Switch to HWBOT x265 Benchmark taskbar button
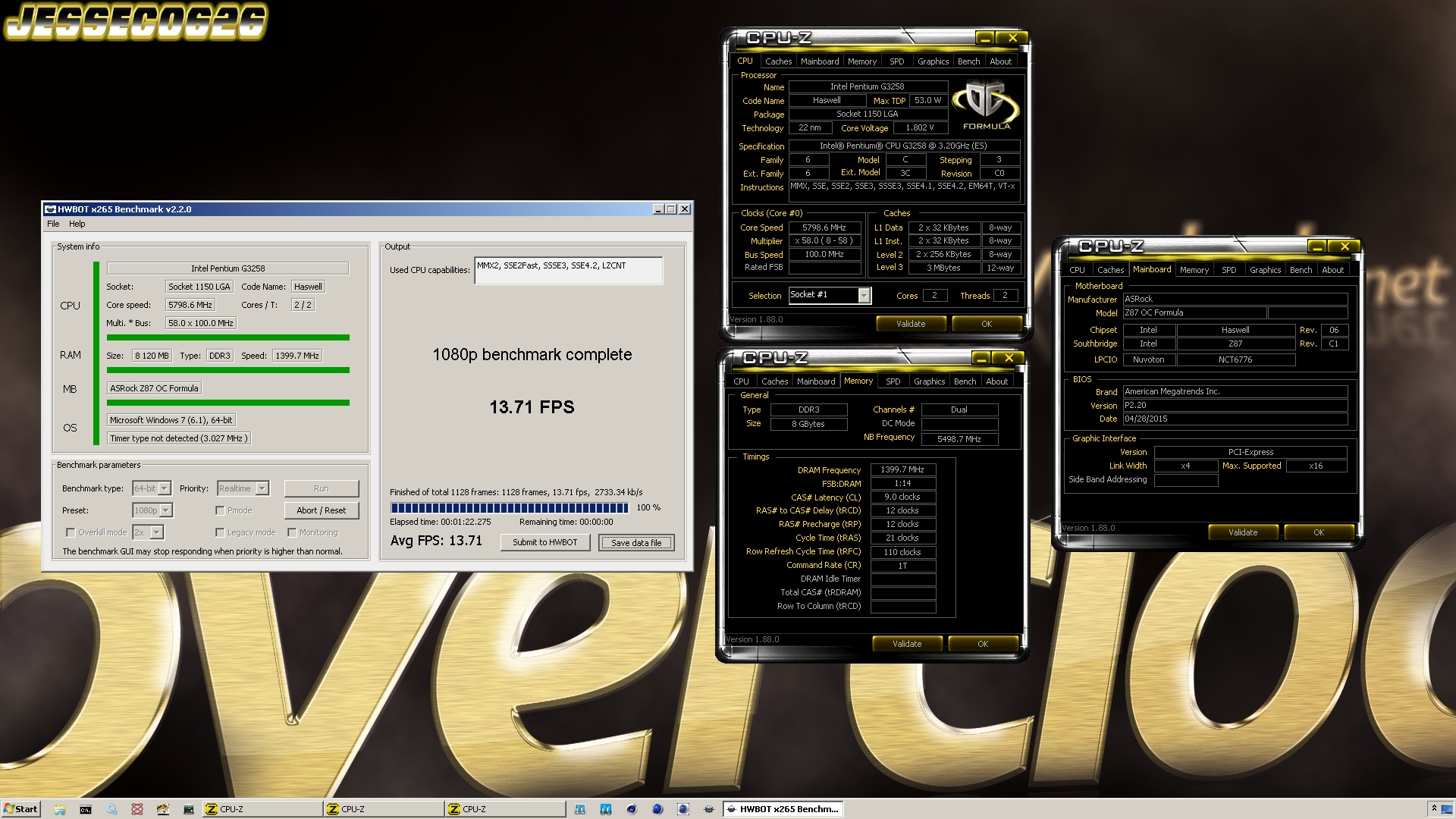Image resolution: width=1456 pixels, height=819 pixels. coord(783,809)
